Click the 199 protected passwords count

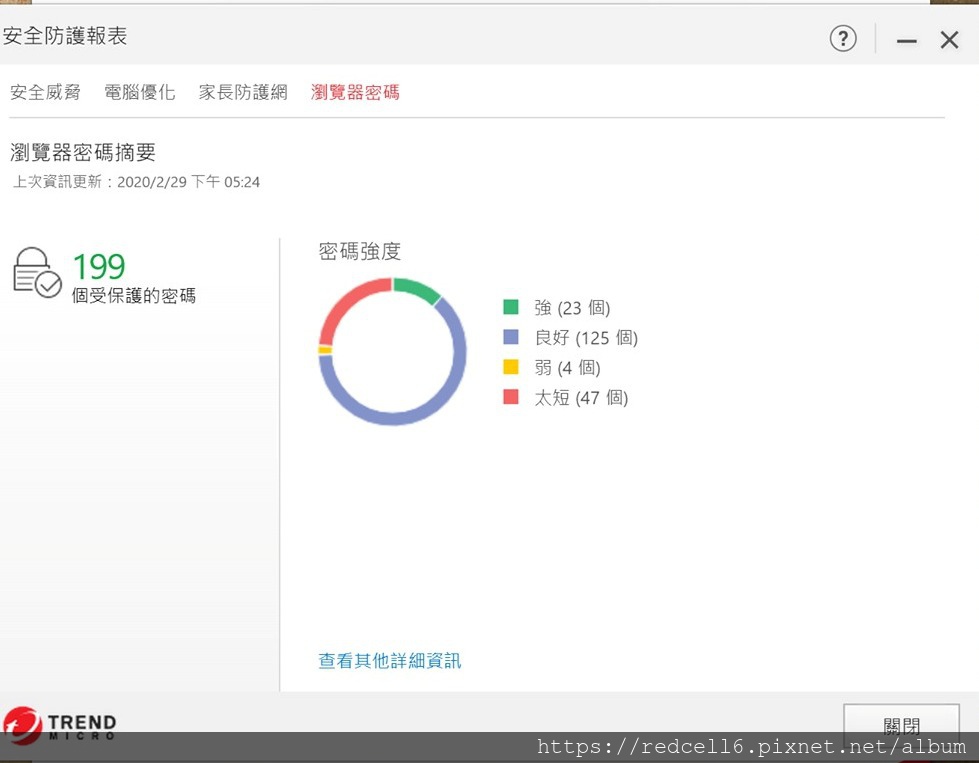[99, 267]
